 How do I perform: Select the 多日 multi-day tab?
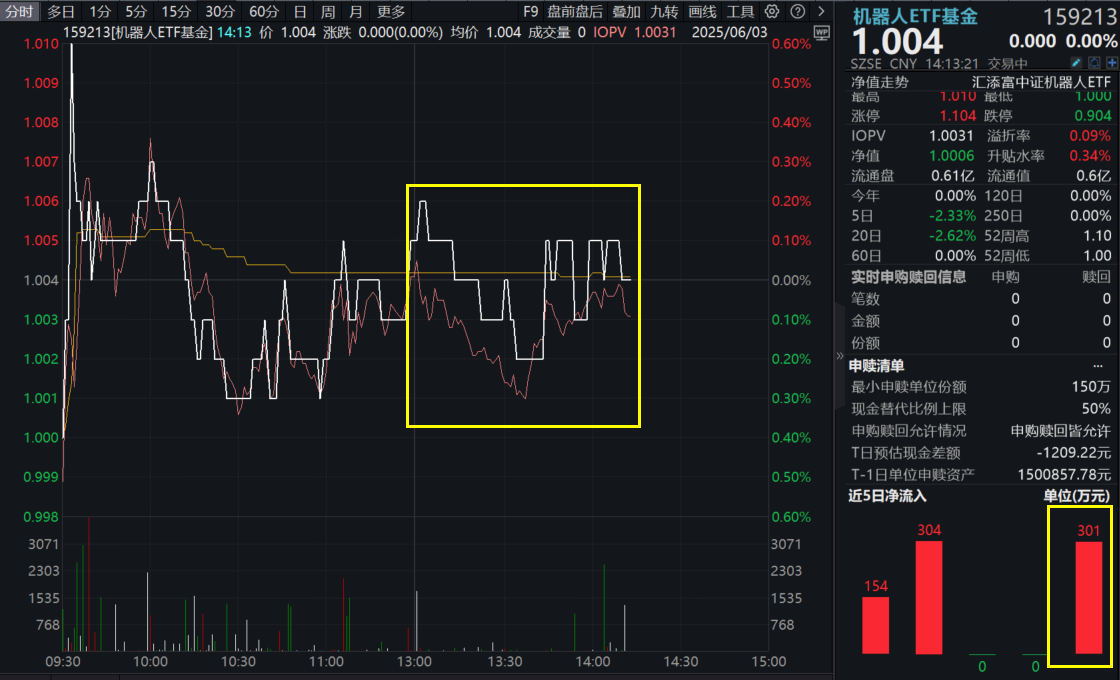[61, 12]
